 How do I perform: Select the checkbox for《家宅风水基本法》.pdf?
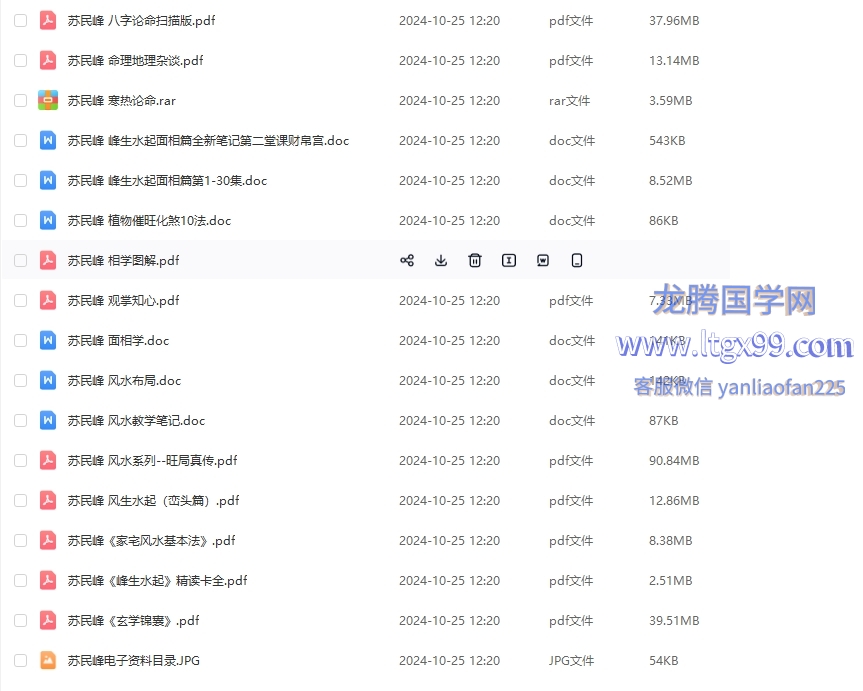coord(20,541)
